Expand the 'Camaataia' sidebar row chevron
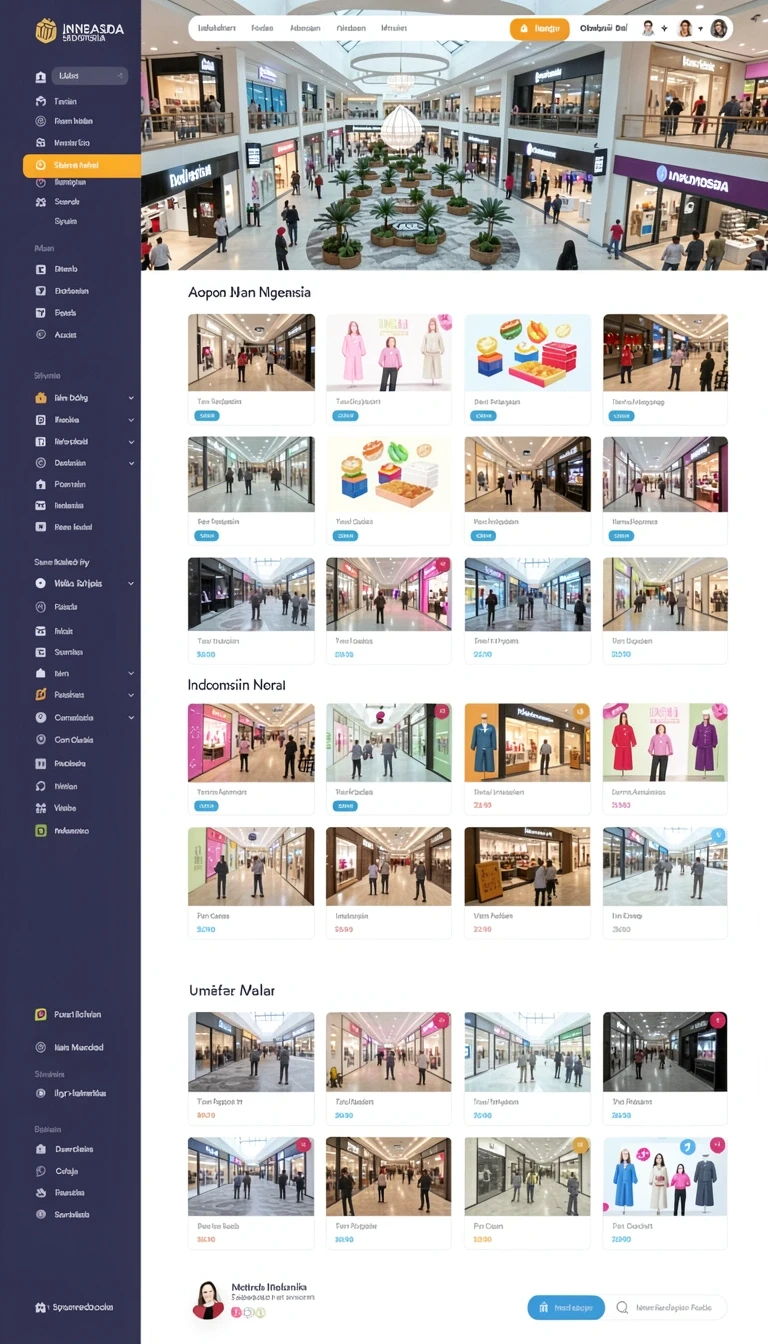Image resolution: width=768 pixels, height=1344 pixels. 131,717
